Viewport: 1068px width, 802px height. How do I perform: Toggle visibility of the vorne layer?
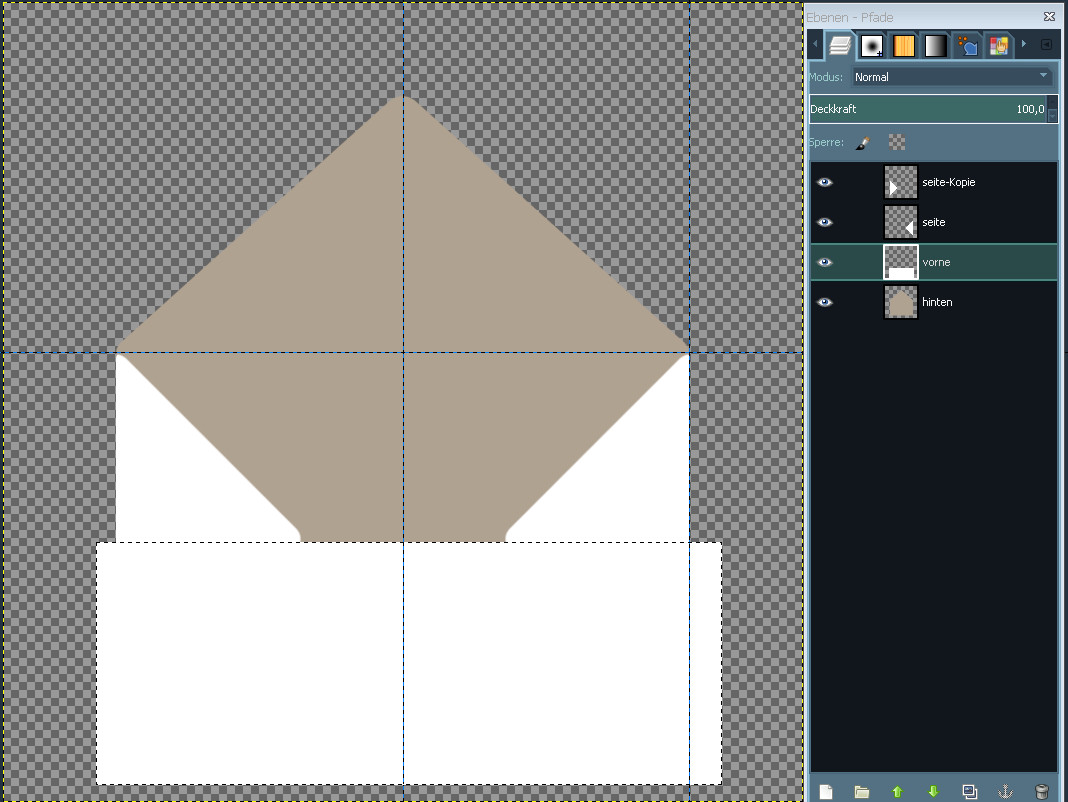coord(824,262)
